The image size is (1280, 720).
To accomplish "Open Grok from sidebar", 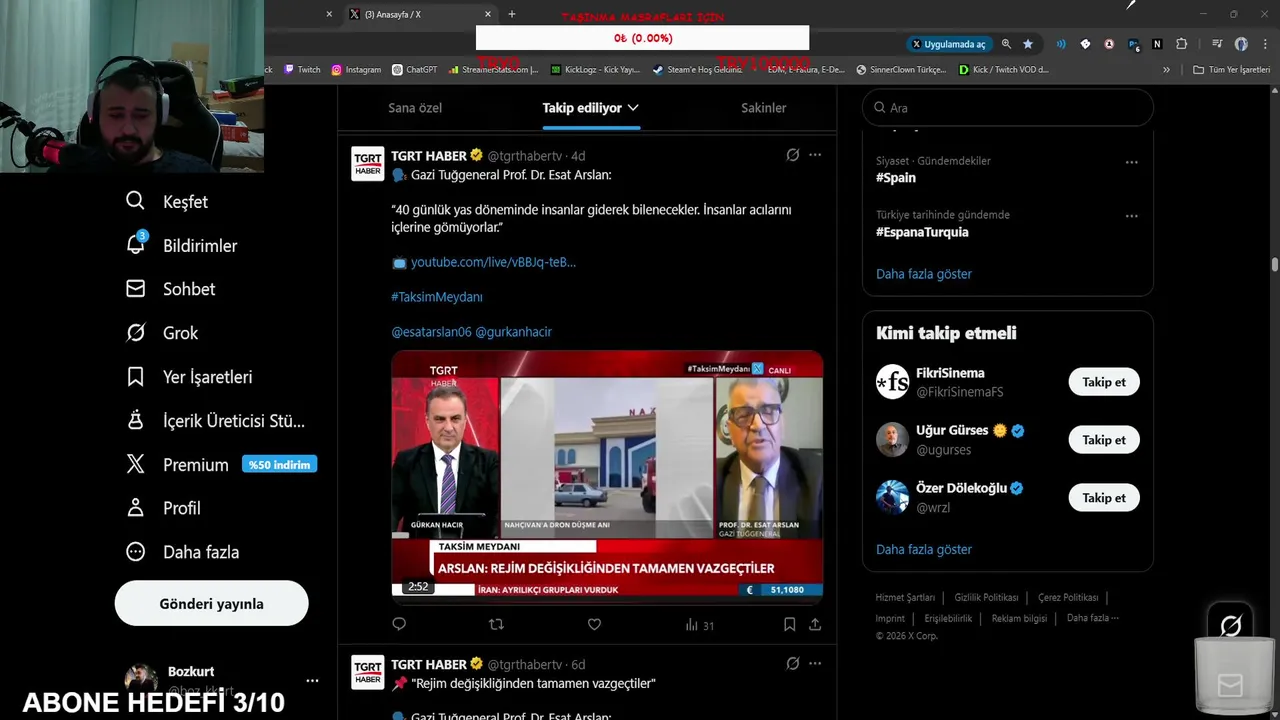I will [x=162, y=333].
